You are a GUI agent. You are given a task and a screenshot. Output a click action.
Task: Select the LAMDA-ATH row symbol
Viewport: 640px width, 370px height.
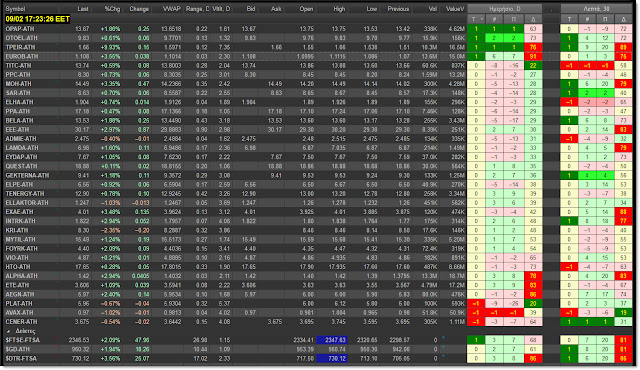[x=22, y=148]
